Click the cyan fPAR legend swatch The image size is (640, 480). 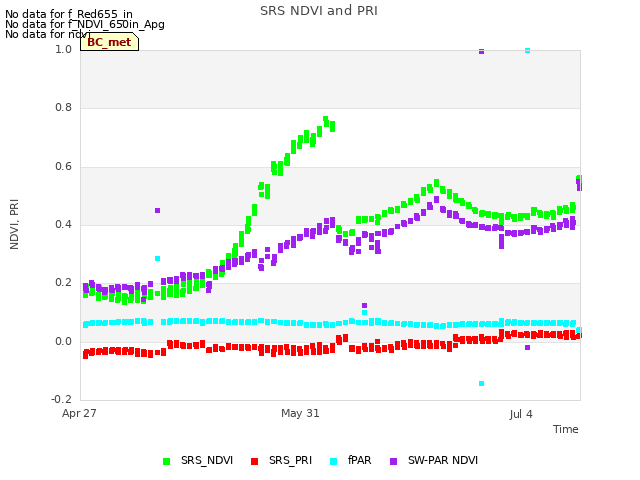click(x=333, y=461)
